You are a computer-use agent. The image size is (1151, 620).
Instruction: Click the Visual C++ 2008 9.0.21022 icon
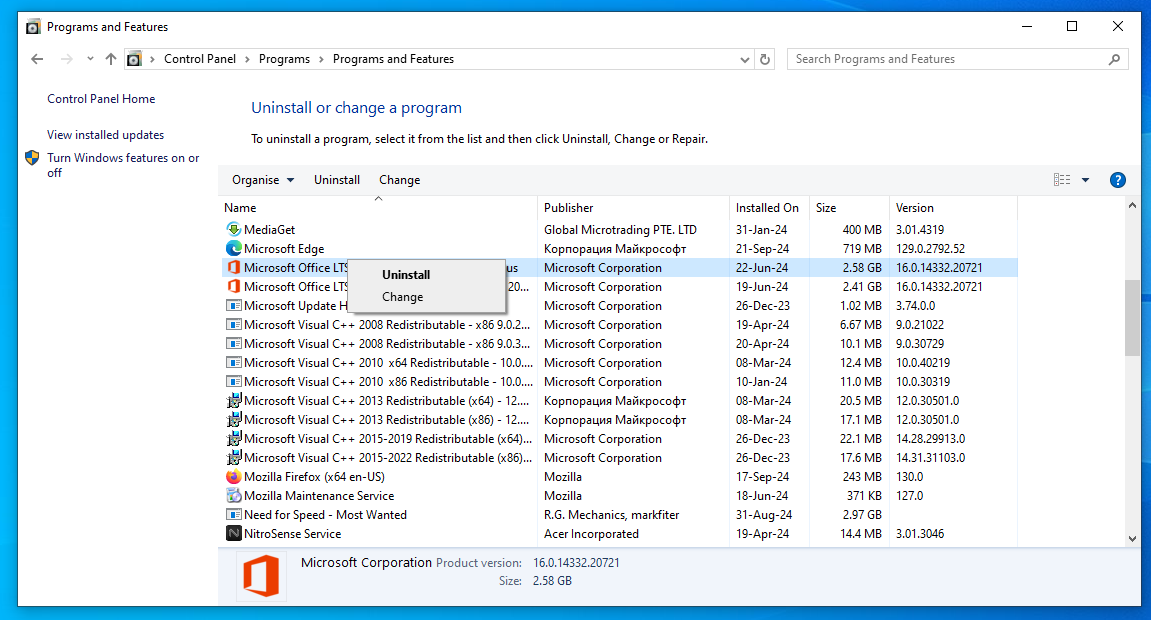click(x=233, y=324)
